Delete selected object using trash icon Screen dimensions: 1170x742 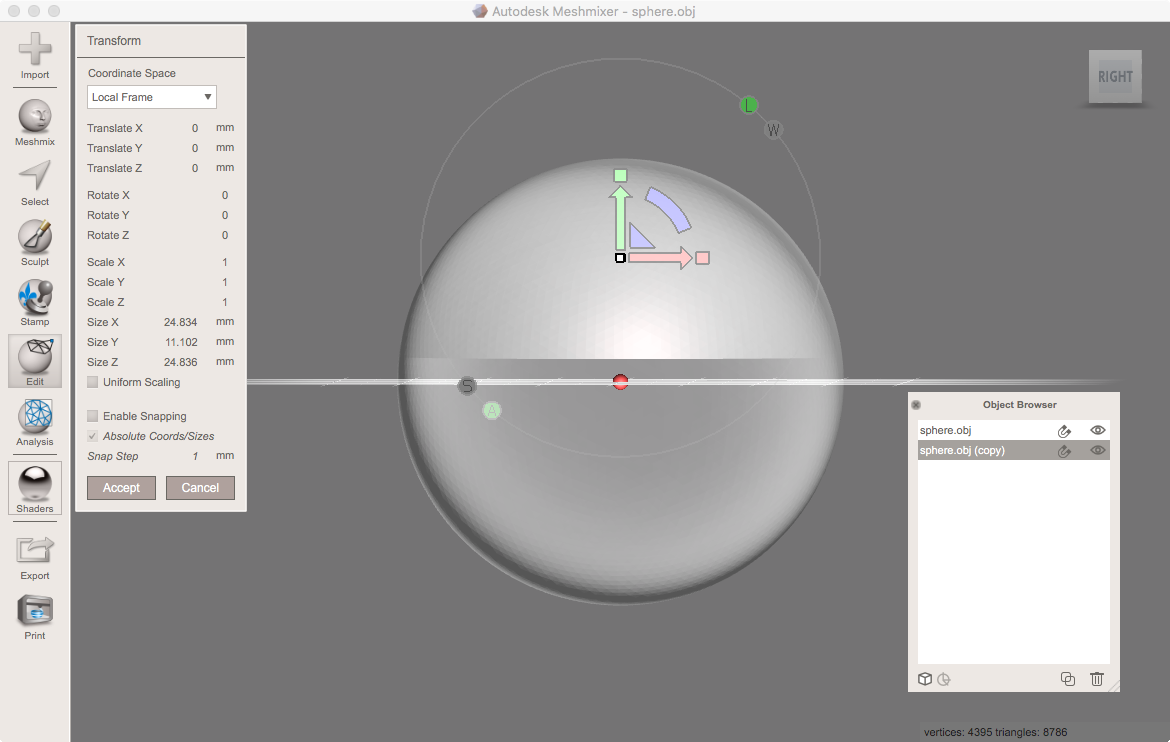tap(1097, 679)
